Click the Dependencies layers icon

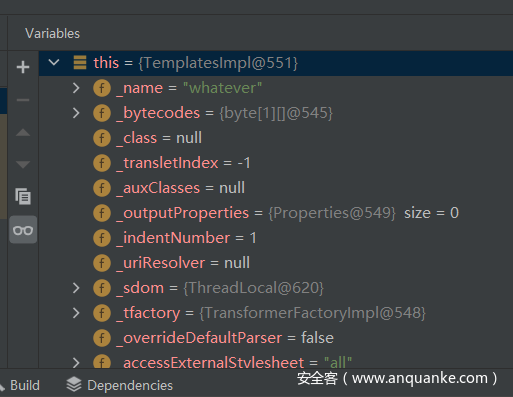(x=74, y=385)
